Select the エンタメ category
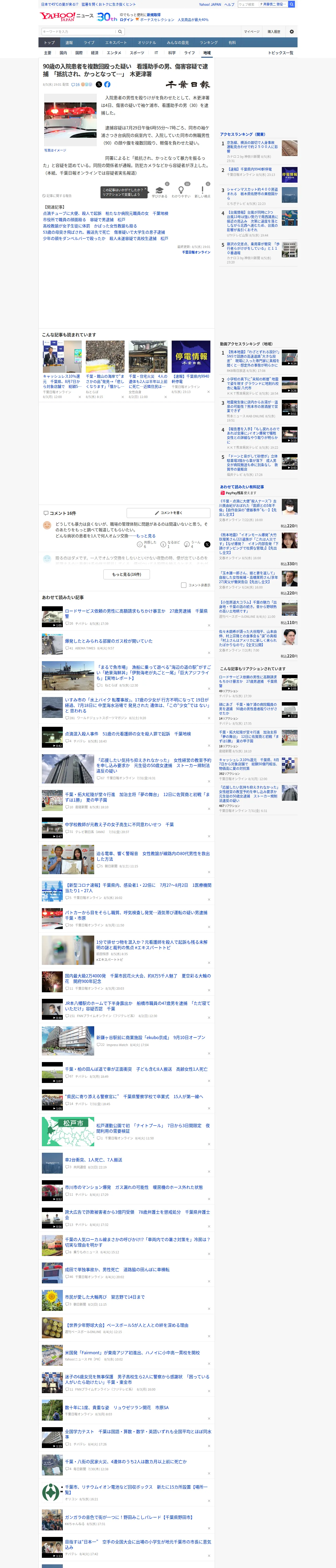 114,53
